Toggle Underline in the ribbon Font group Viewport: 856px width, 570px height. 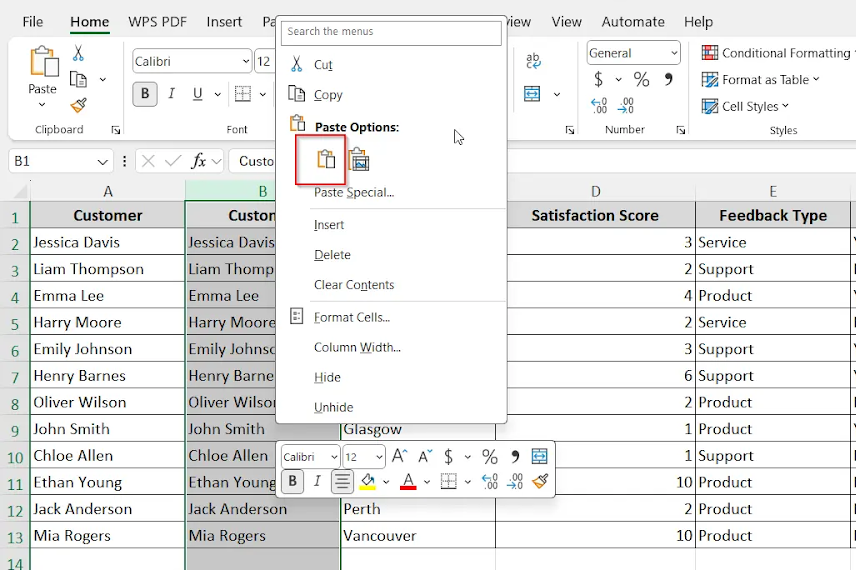198,94
